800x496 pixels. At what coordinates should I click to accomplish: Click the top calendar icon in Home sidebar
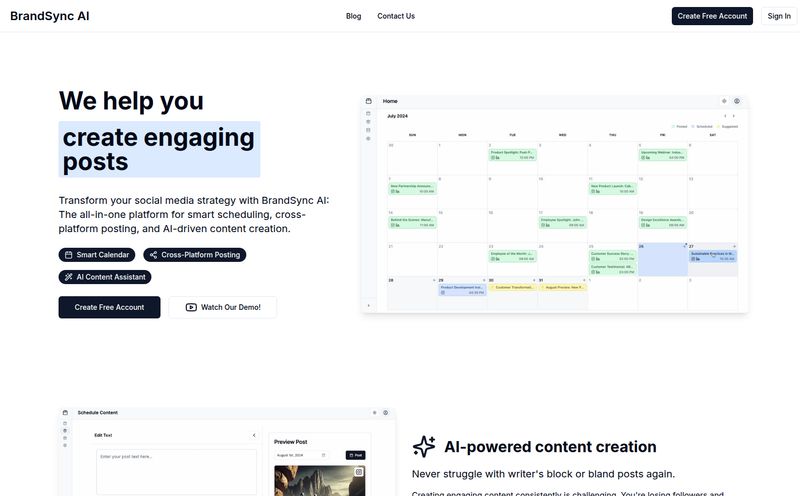(368, 113)
